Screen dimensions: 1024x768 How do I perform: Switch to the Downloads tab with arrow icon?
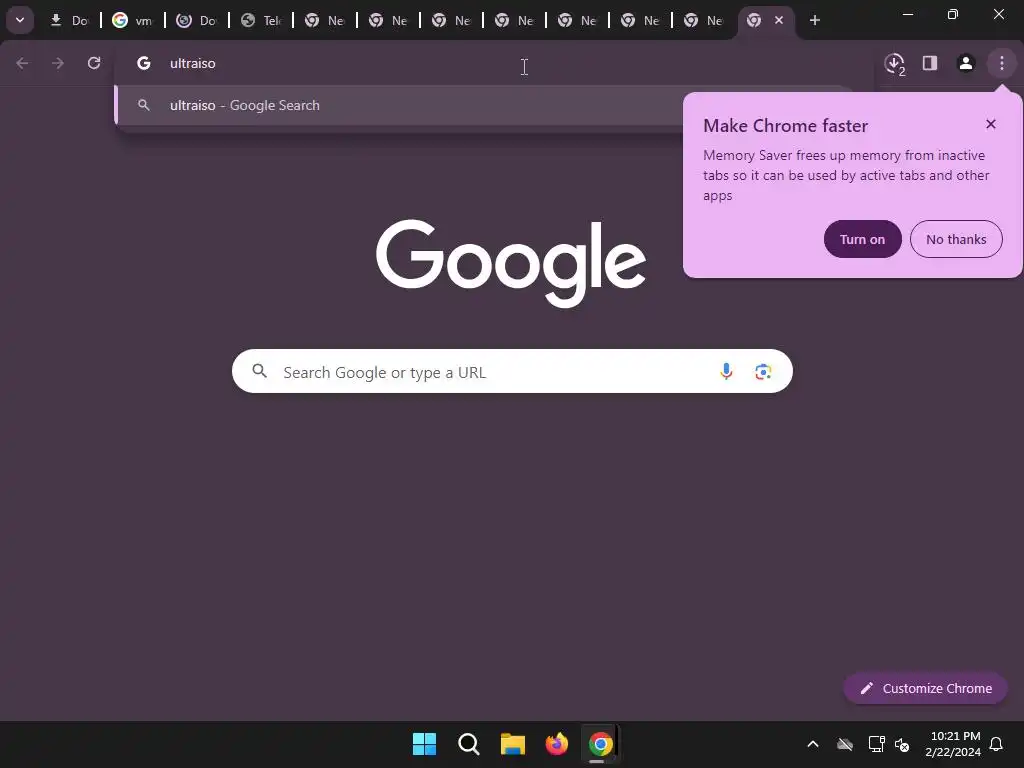click(x=69, y=20)
